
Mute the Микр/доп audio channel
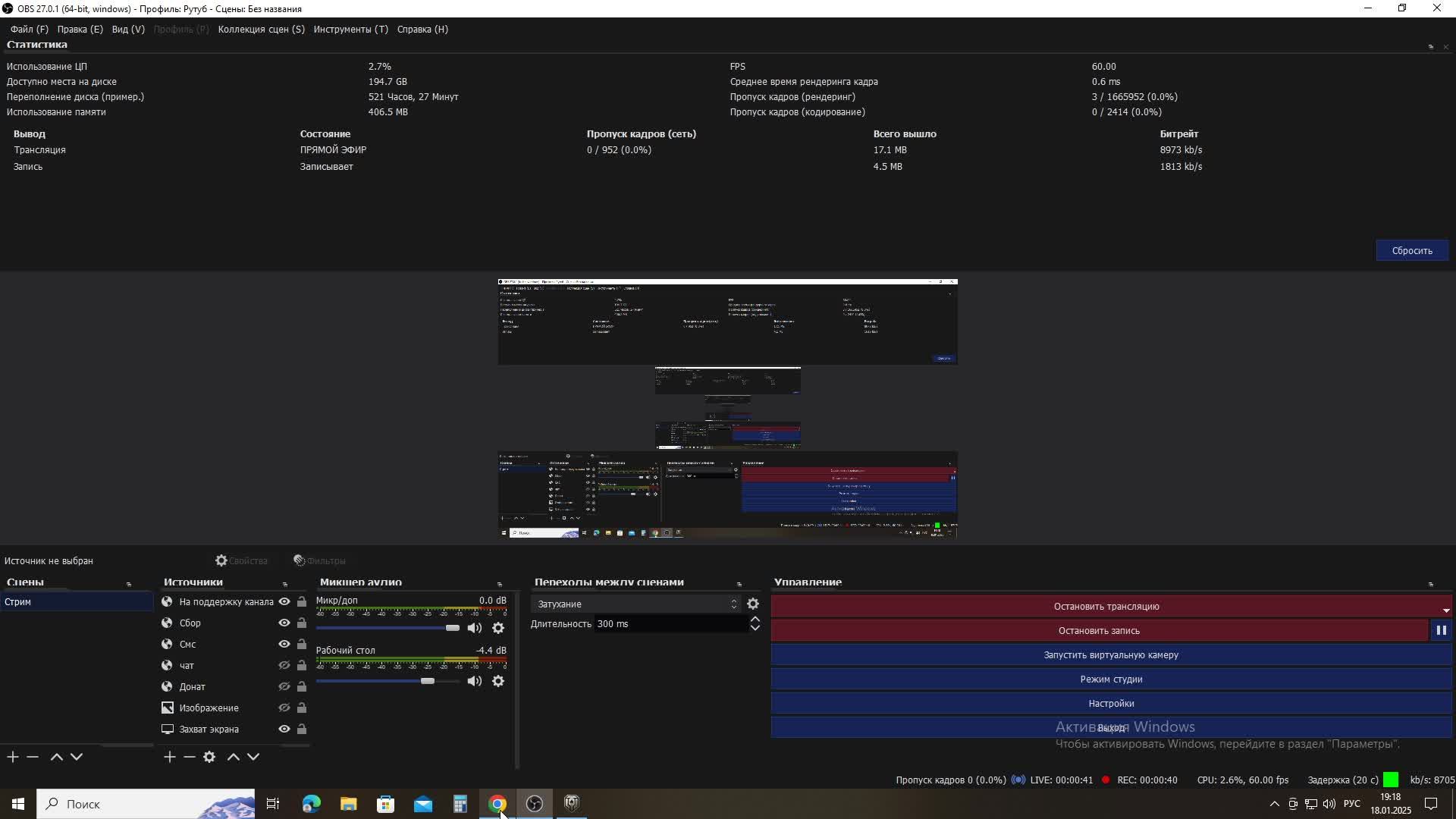(x=475, y=628)
